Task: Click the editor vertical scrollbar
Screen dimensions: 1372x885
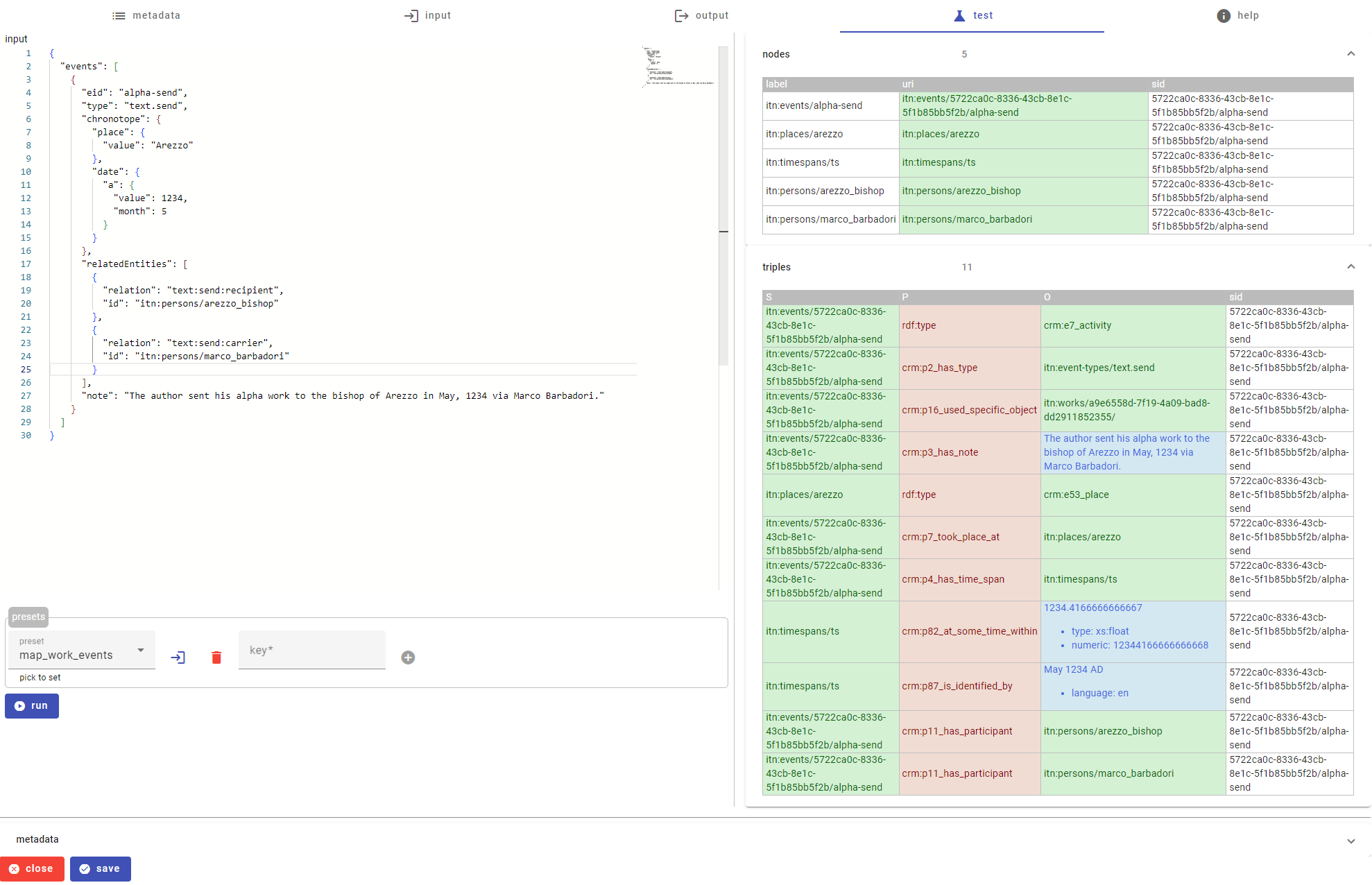Action: (x=723, y=206)
